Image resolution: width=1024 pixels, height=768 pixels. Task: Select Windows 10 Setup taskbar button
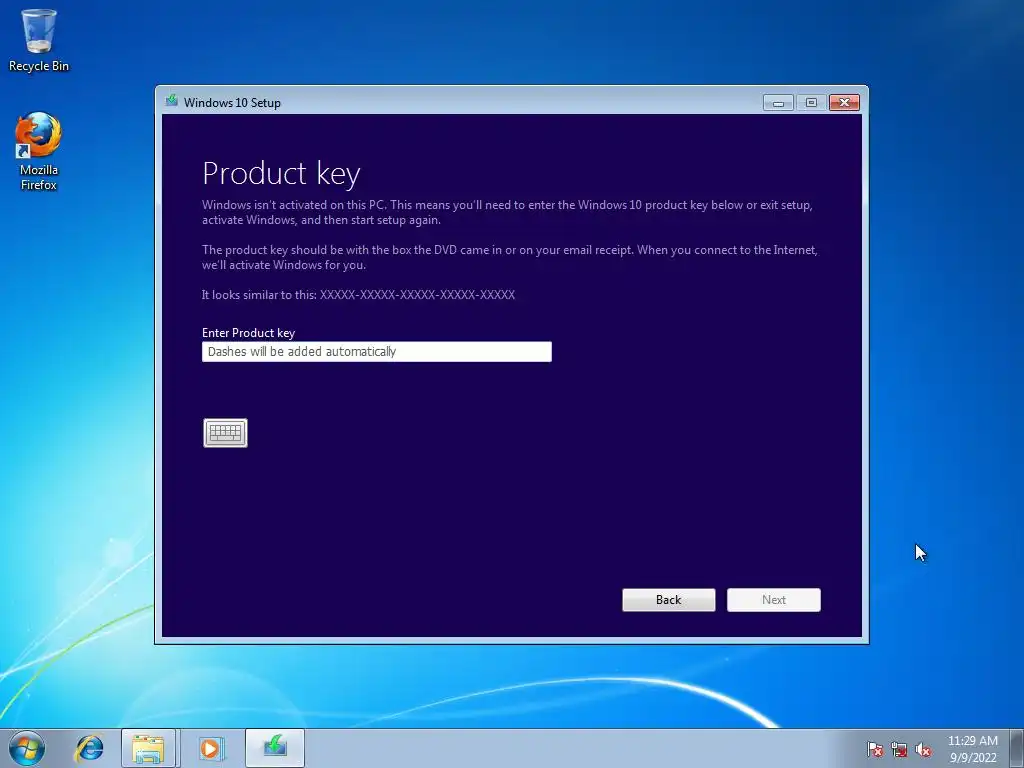pyautogui.click(x=275, y=748)
